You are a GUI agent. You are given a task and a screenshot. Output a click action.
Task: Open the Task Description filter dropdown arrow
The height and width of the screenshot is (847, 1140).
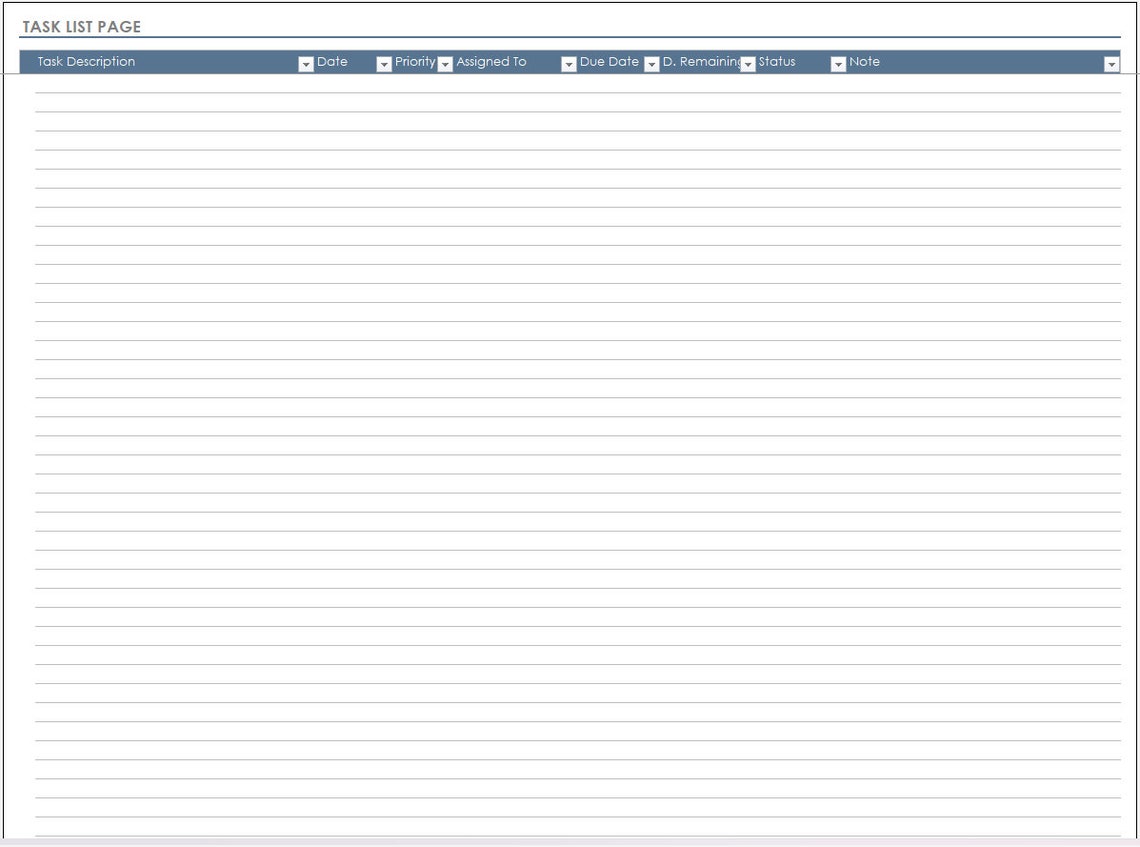305,62
